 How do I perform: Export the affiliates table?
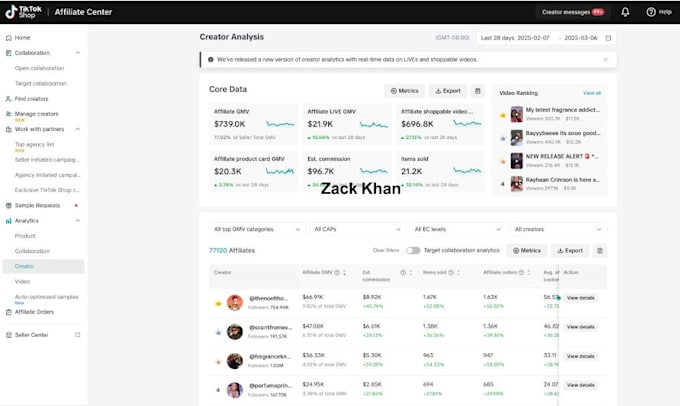[x=570, y=251]
